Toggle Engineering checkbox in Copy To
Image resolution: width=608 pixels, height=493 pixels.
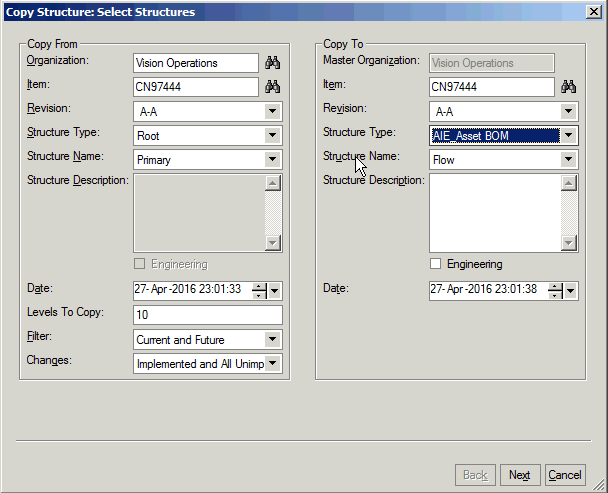point(435,264)
